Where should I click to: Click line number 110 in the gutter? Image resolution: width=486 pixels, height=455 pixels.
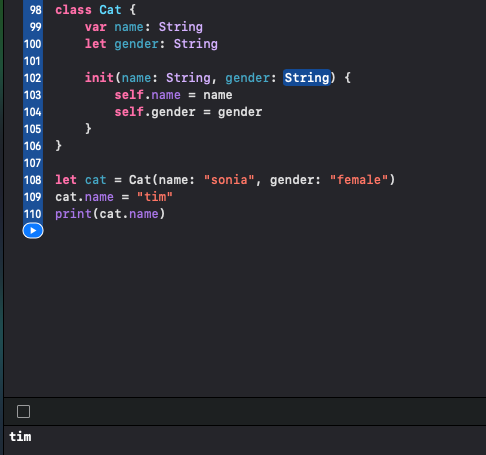click(x=33, y=214)
